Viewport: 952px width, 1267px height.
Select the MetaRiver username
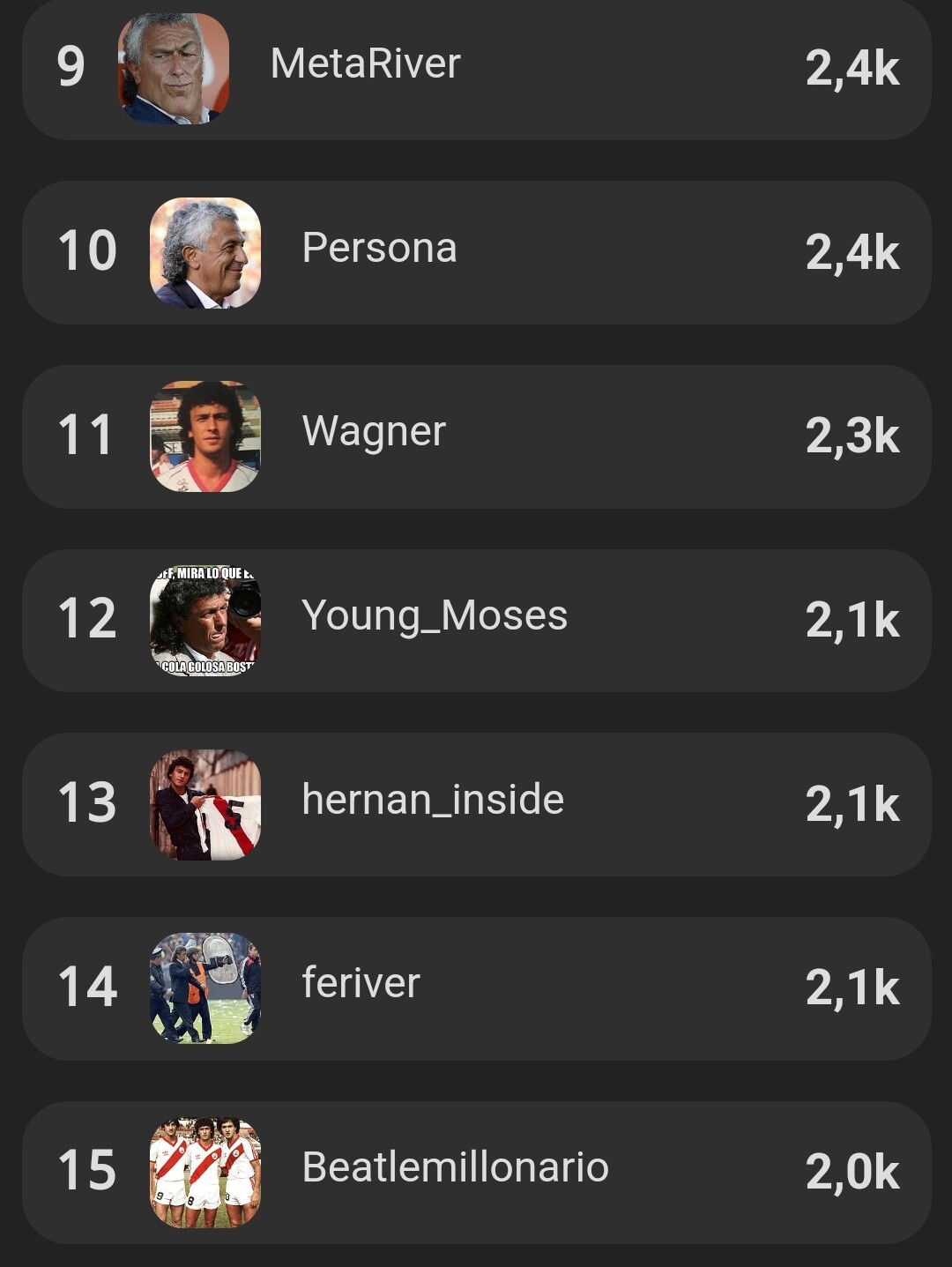coord(366,63)
